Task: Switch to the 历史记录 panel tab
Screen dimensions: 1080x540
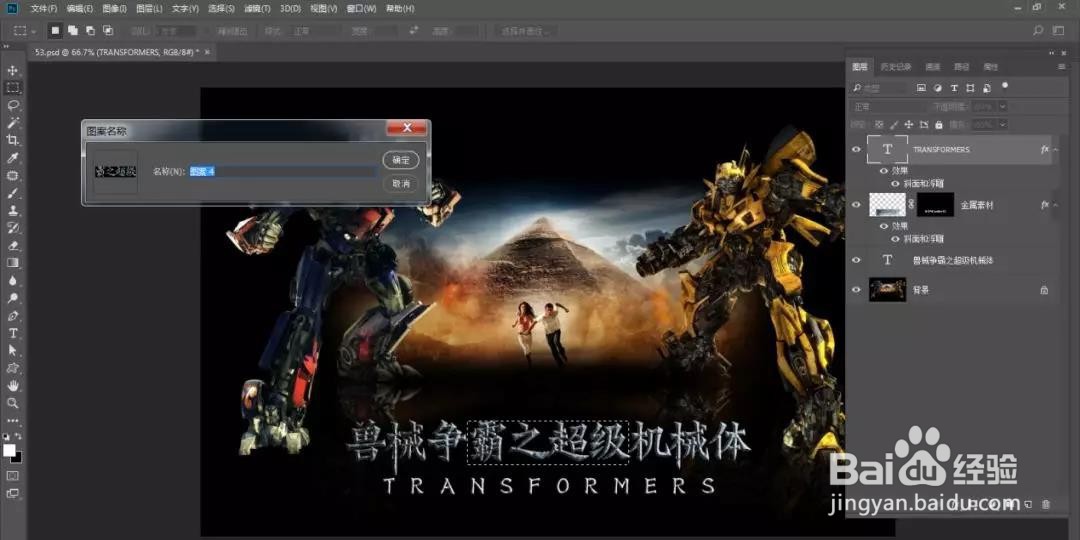Action: 896,67
